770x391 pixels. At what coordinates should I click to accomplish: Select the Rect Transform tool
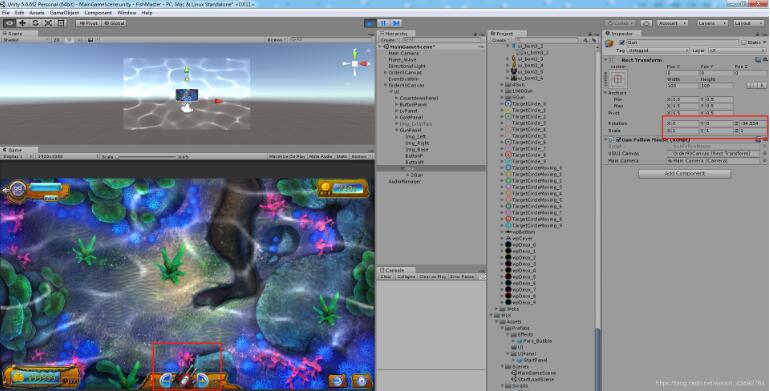pyautogui.click(x=61, y=23)
